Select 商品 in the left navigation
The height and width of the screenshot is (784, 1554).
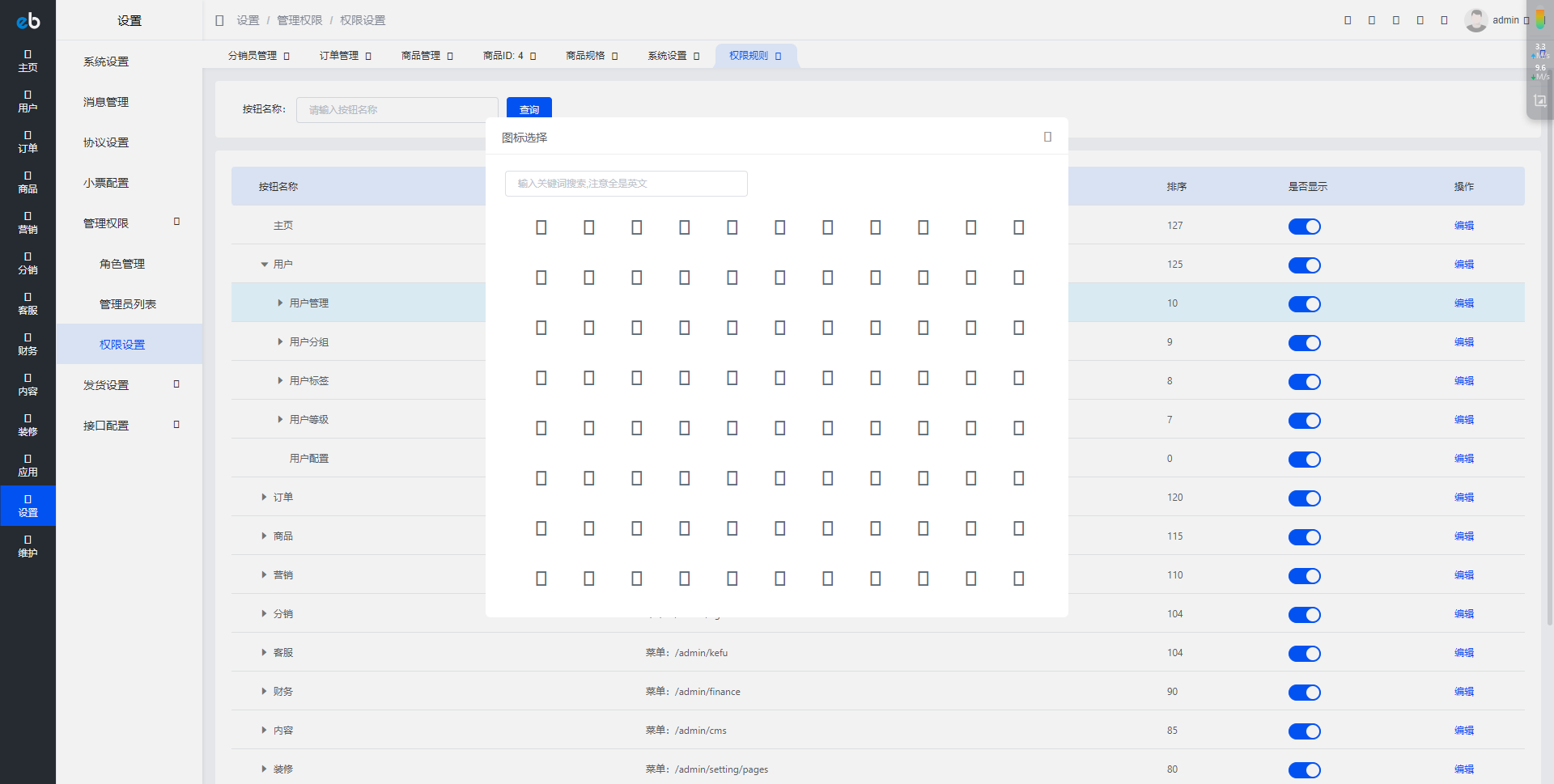28,182
